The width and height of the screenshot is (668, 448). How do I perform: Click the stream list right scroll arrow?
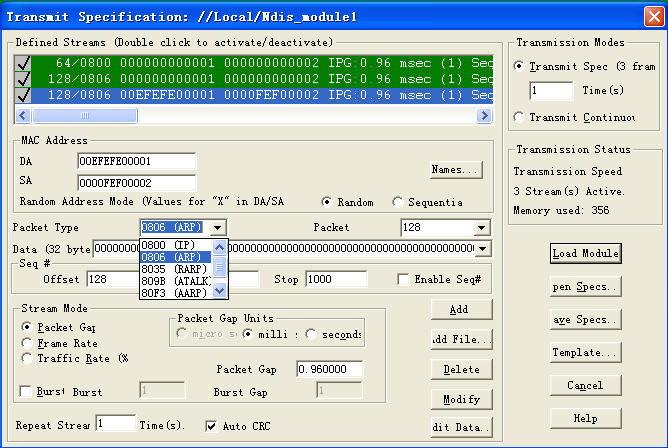point(484,115)
